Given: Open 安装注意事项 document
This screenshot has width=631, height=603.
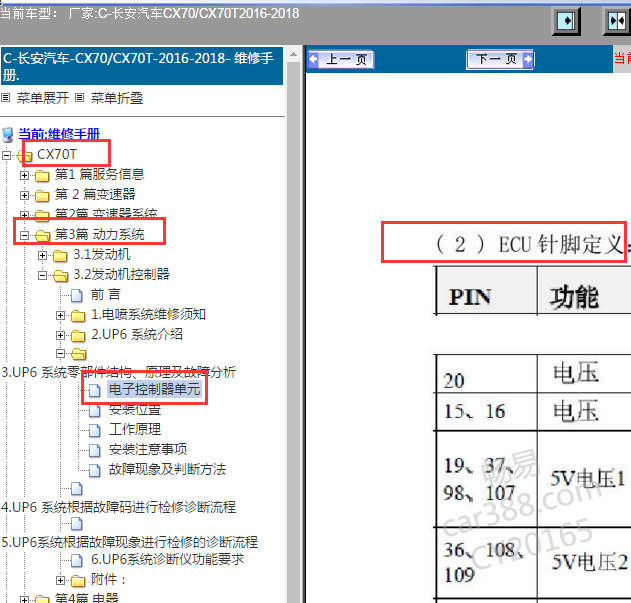Looking at the screenshot, I should (x=148, y=449).
